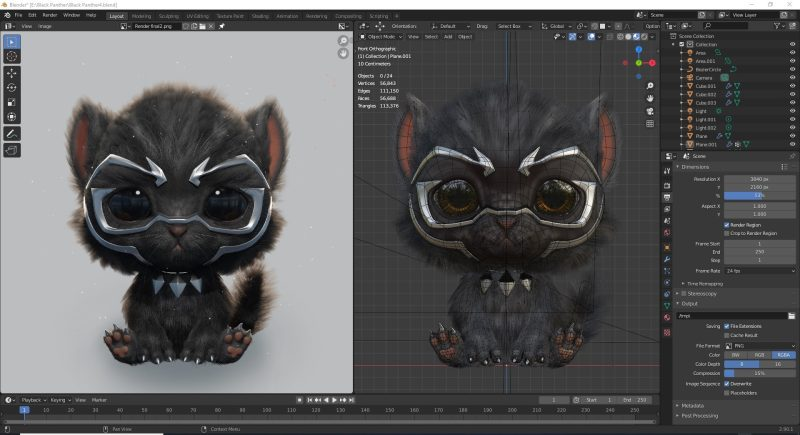800x435 pixels.
Task: Switch to the Shading workspace tab
Action: click(x=260, y=16)
